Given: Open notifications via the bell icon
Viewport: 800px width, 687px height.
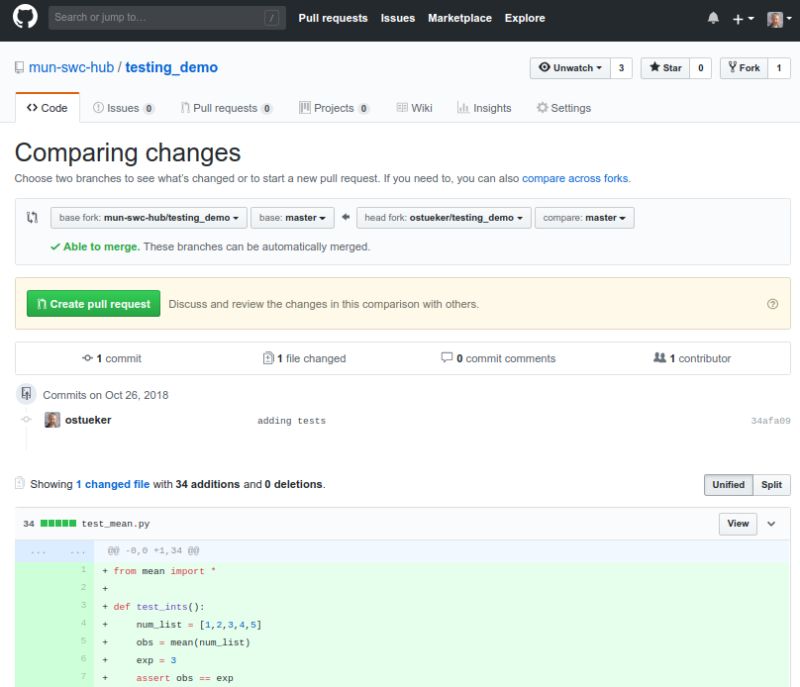Looking at the screenshot, I should pos(712,17).
